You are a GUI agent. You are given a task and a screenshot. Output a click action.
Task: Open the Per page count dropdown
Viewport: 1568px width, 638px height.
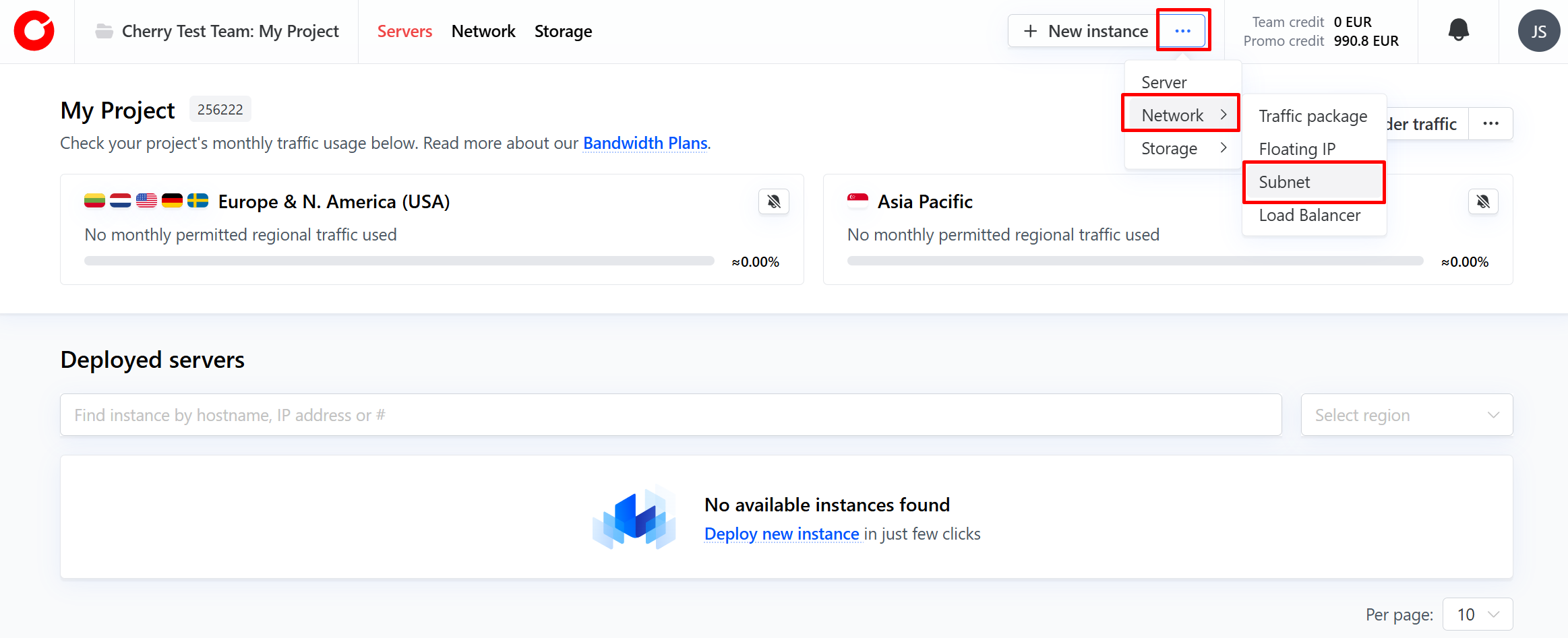1477,614
